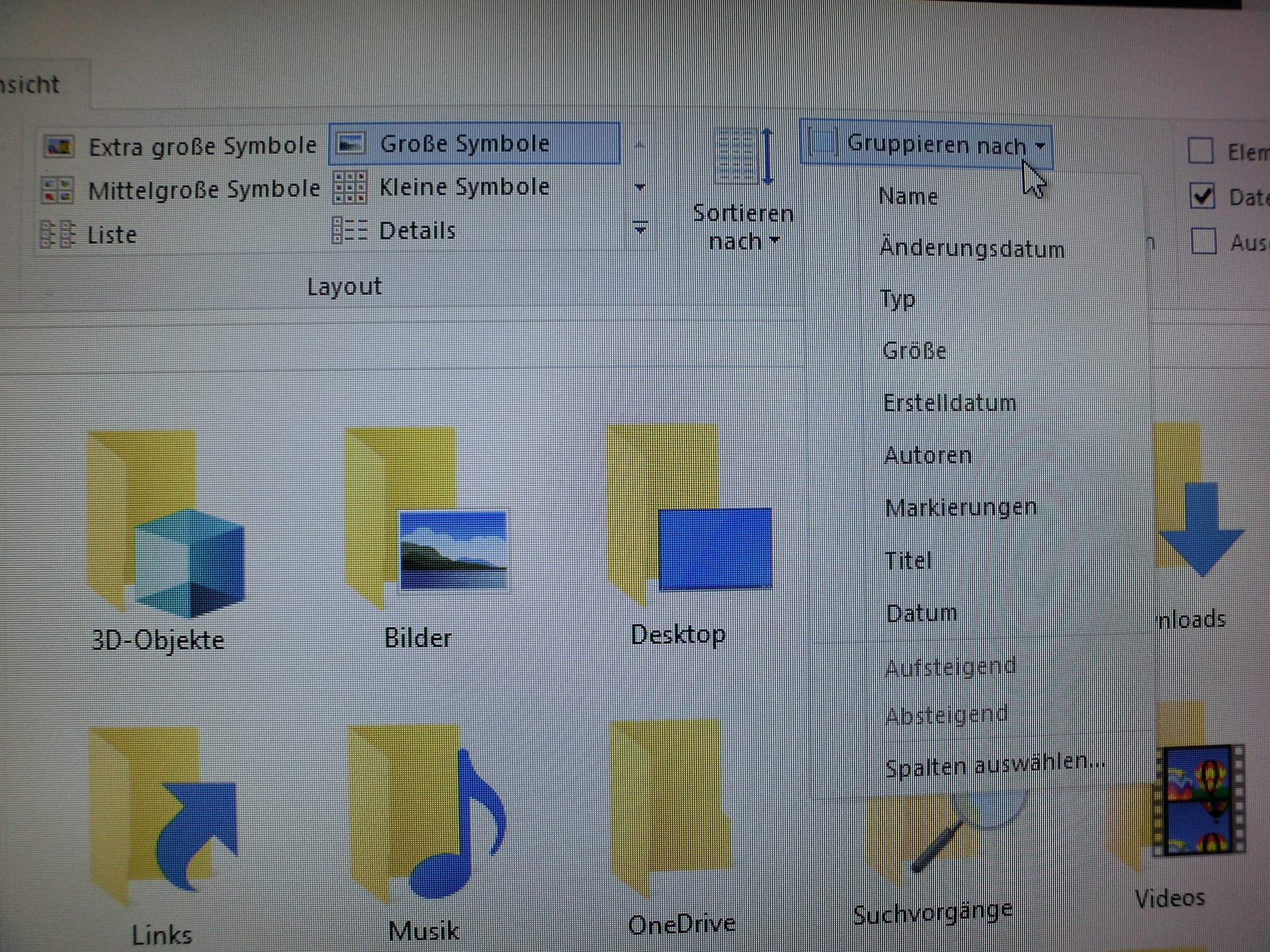The width and height of the screenshot is (1270, 952).
Task: Toggle the Elementkontrollkästchen checkbox
Action: coord(1201,151)
